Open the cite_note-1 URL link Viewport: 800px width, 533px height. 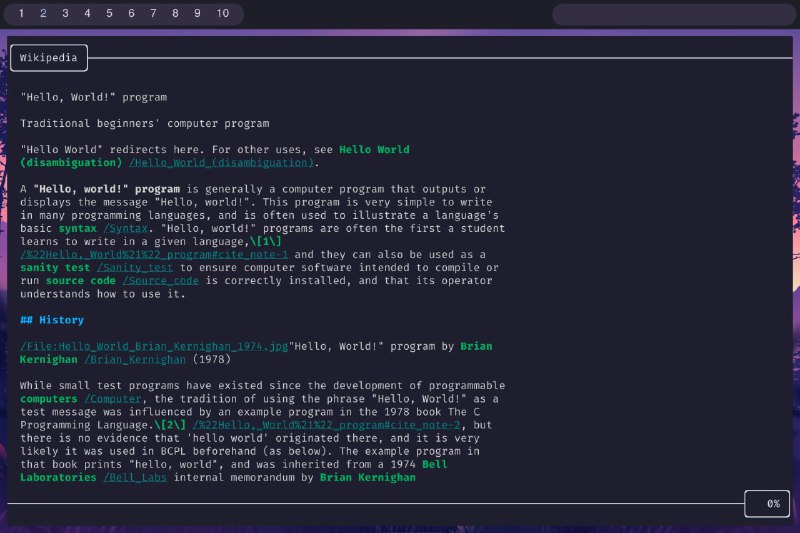(154, 255)
